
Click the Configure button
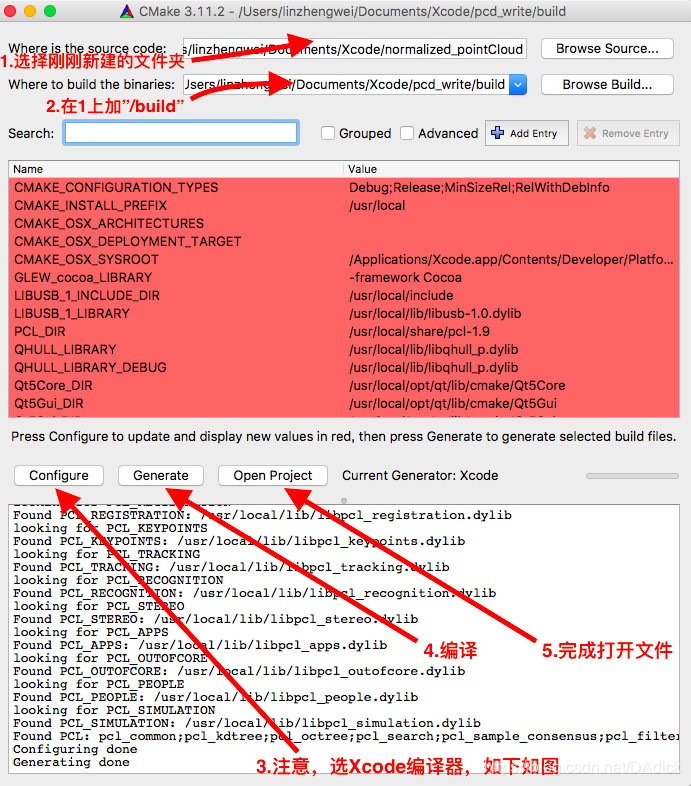pos(59,475)
